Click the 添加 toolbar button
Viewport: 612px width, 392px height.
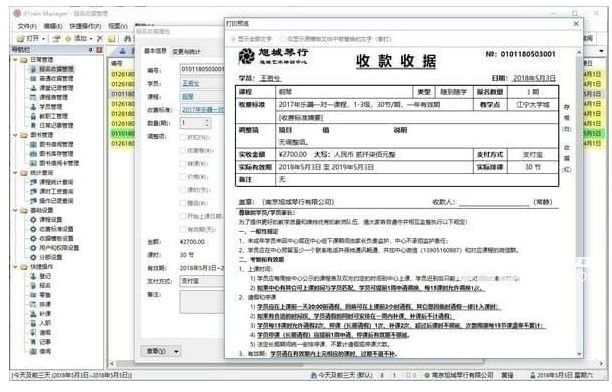point(78,38)
